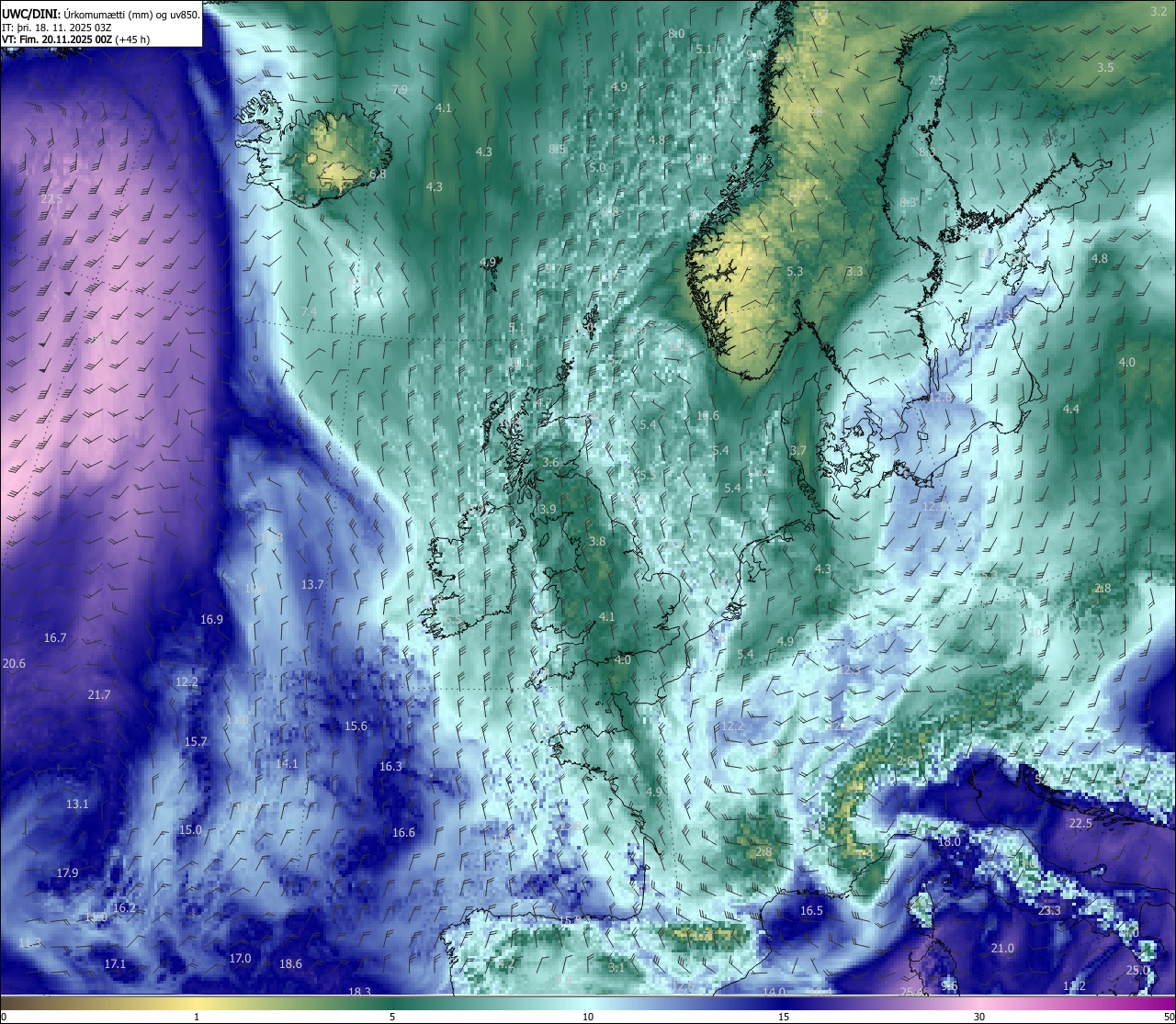Click the color scale at the 0 tick label
The width and height of the screenshot is (1176, 1024).
4,1017
